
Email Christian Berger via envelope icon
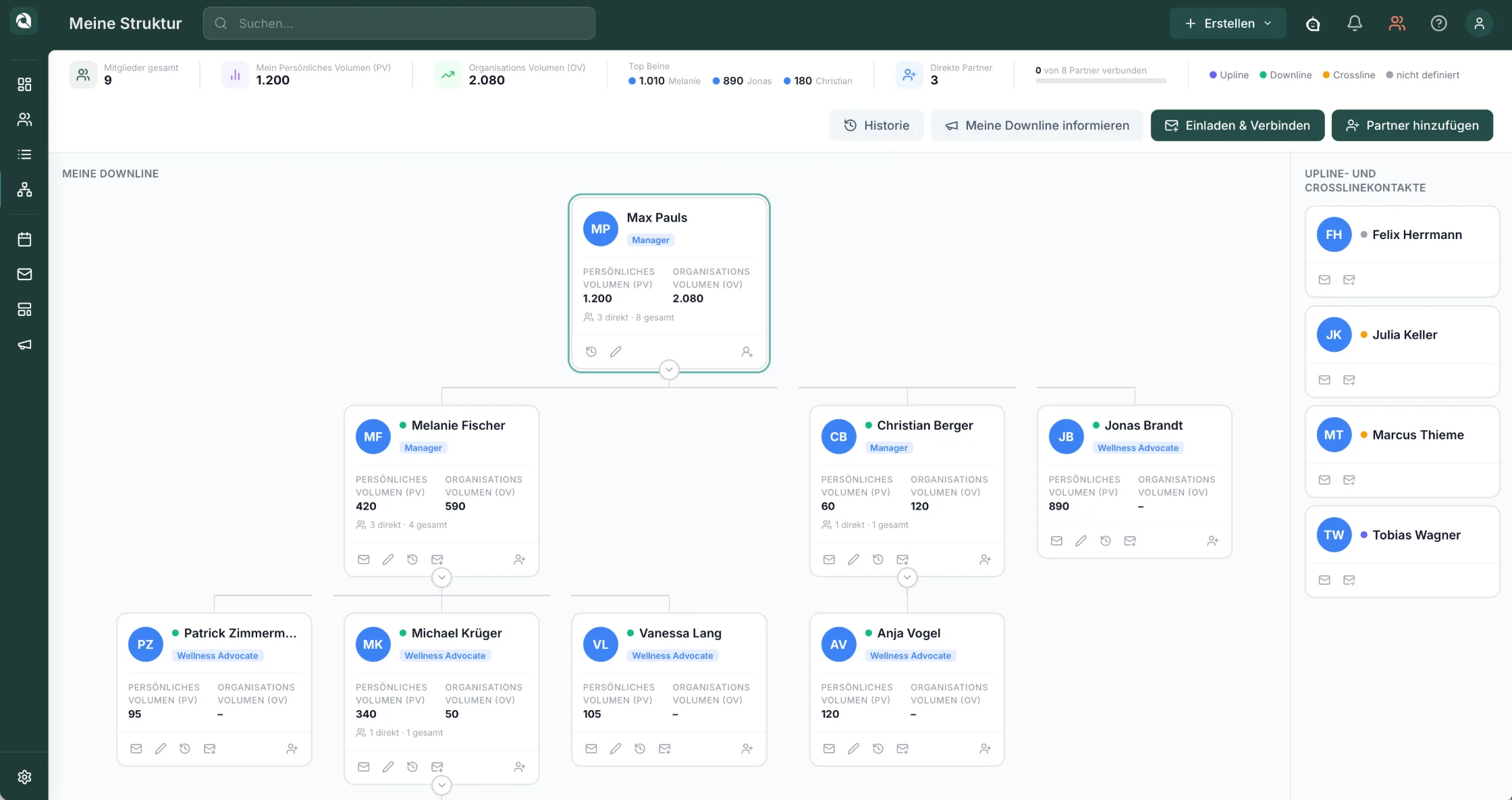point(829,560)
